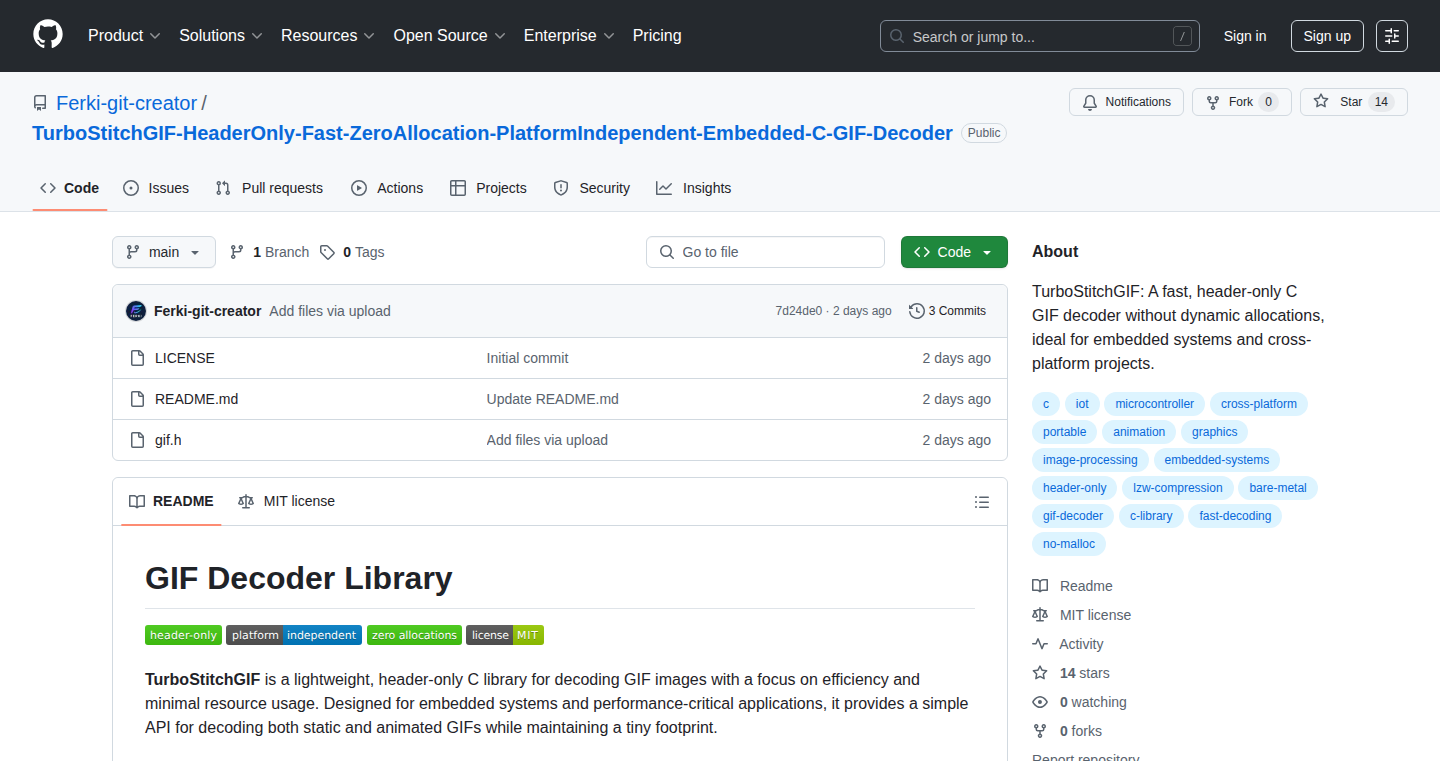1440x761 pixels.
Task: Switch to the Actions tab
Action: [x=387, y=188]
